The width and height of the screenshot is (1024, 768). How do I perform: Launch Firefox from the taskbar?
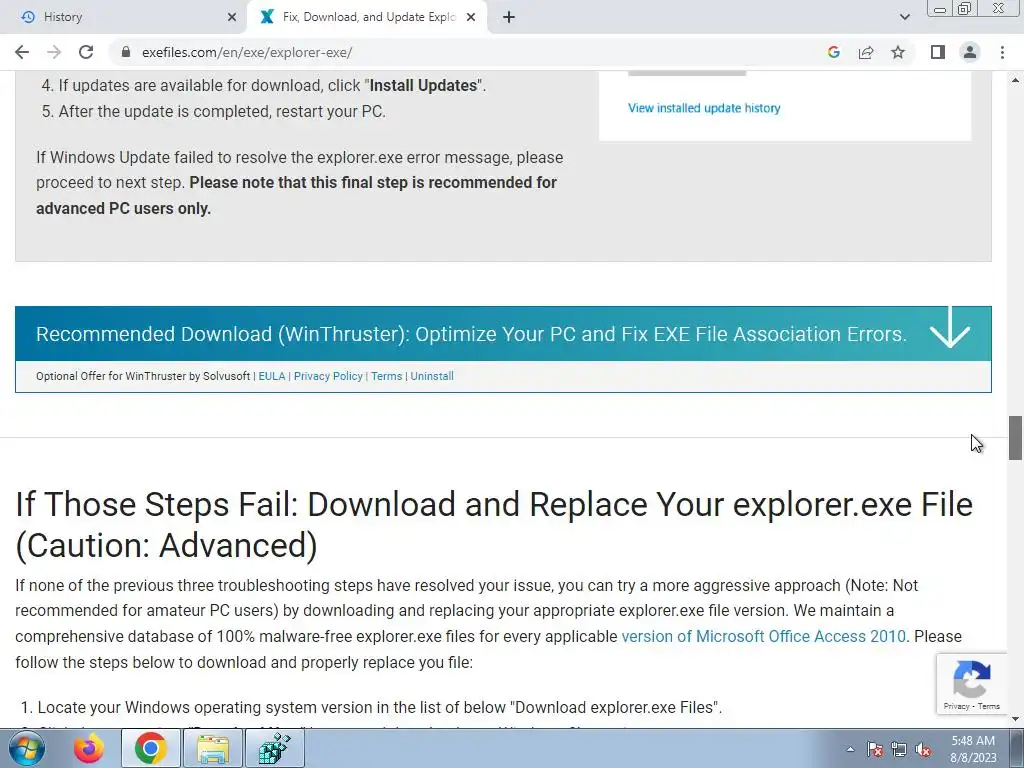point(89,748)
